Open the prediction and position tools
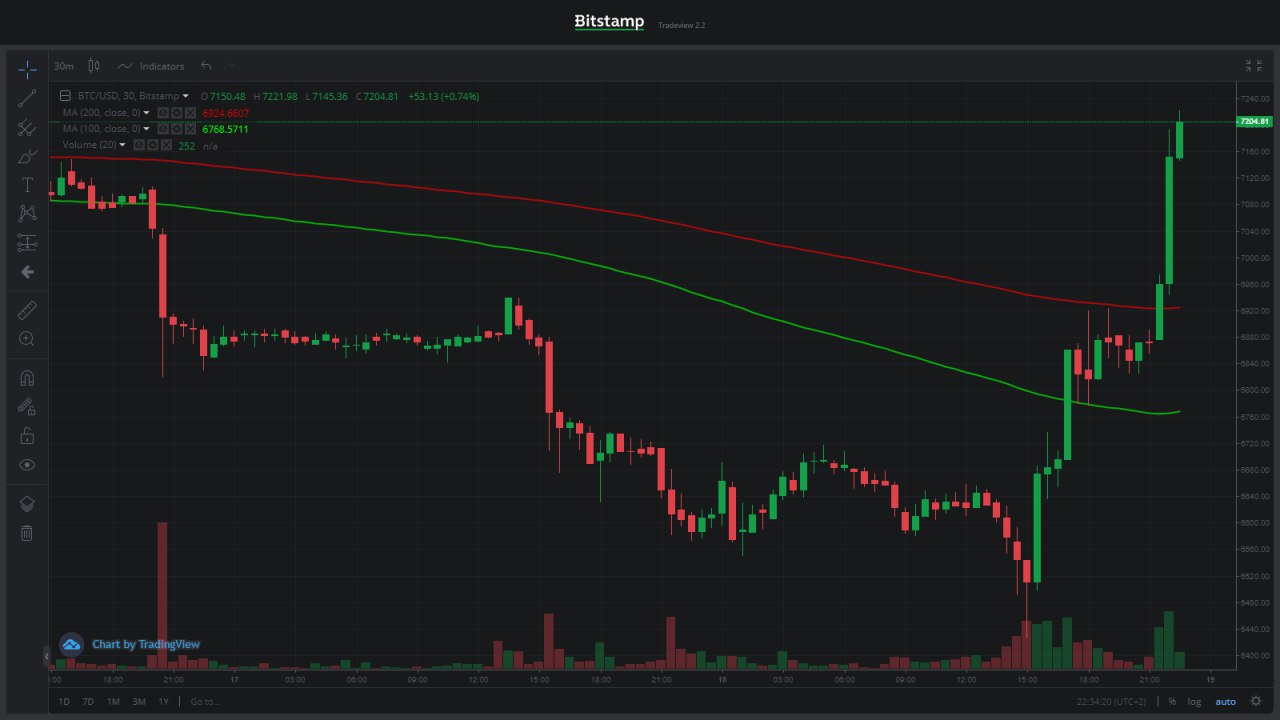Screen dimensions: 1280x720 pos(27,243)
